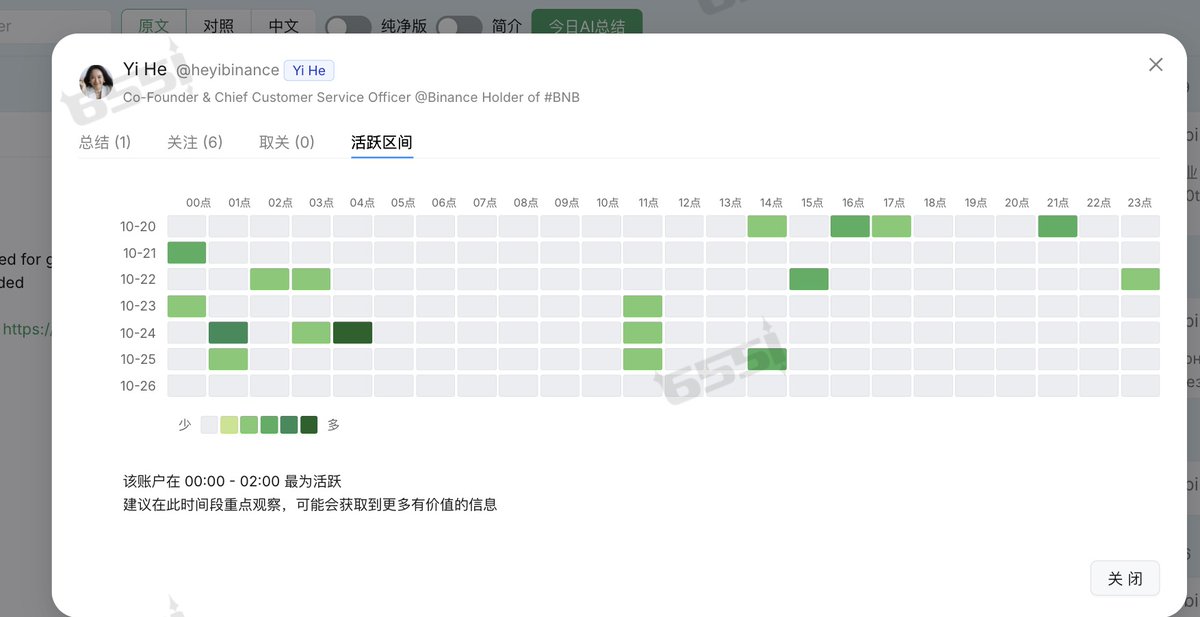Screen dimensions: 1200x617
Task: Switch to the 对照 view option
Action: [x=219, y=26]
